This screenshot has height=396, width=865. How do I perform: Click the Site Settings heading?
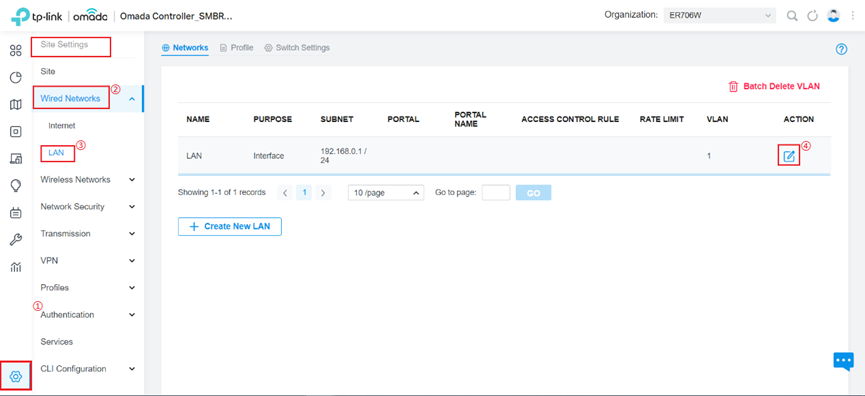tap(64, 45)
